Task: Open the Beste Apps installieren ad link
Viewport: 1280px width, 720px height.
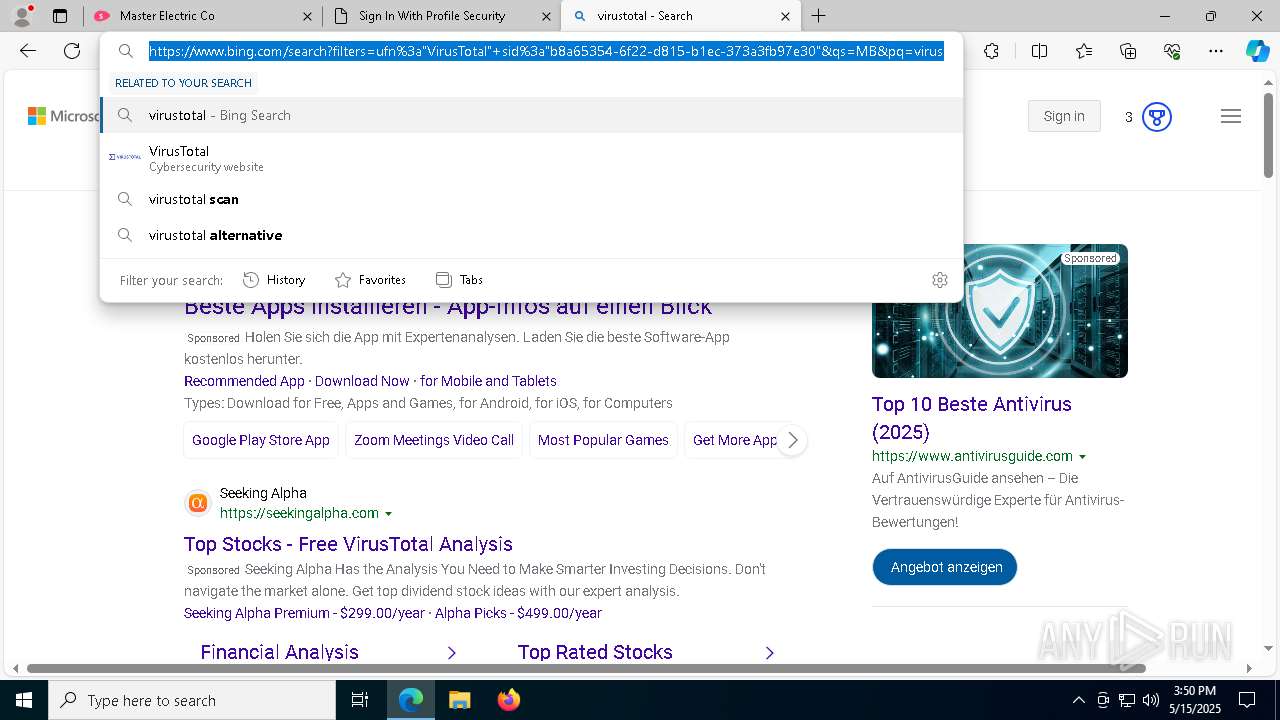Action: [448, 306]
